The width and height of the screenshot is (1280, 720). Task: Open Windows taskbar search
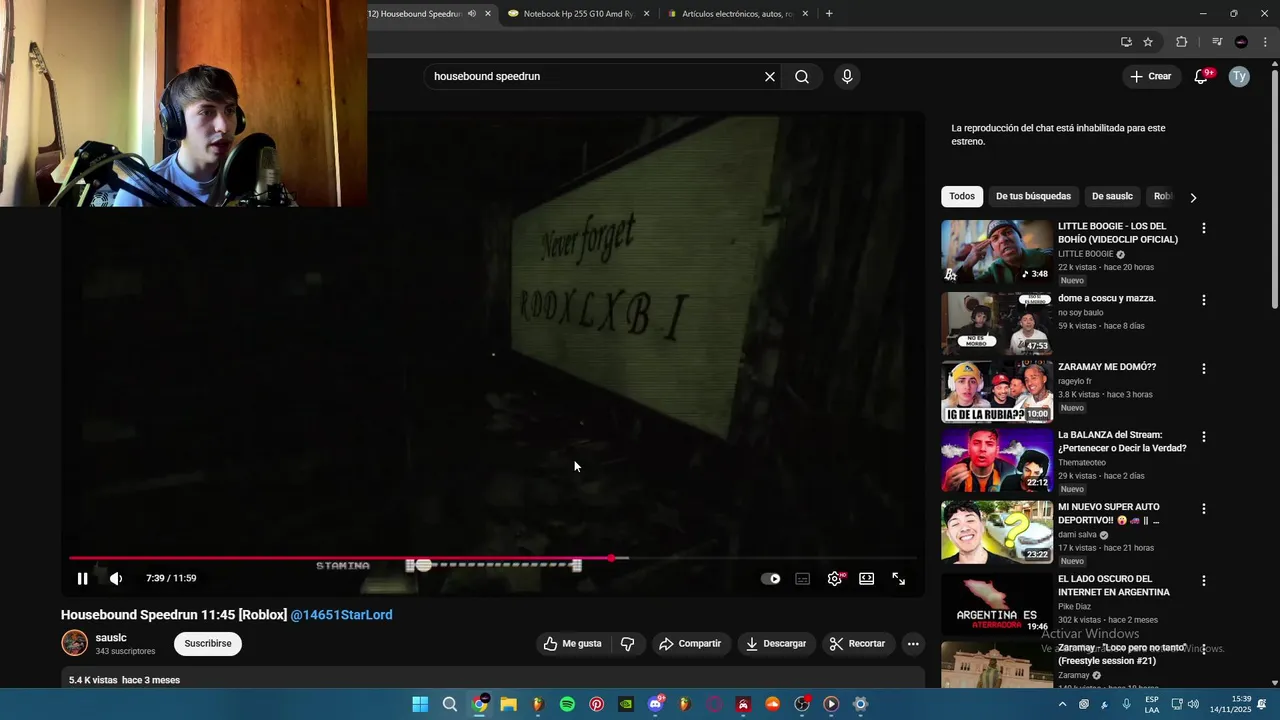[450, 704]
